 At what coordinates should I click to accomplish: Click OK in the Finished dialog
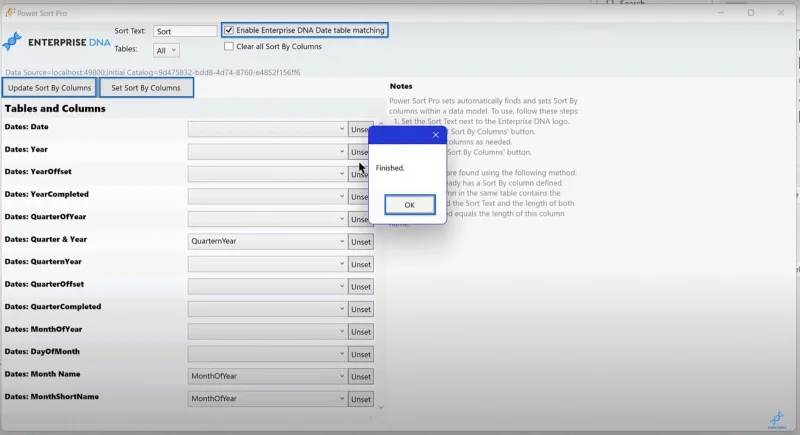(x=410, y=204)
